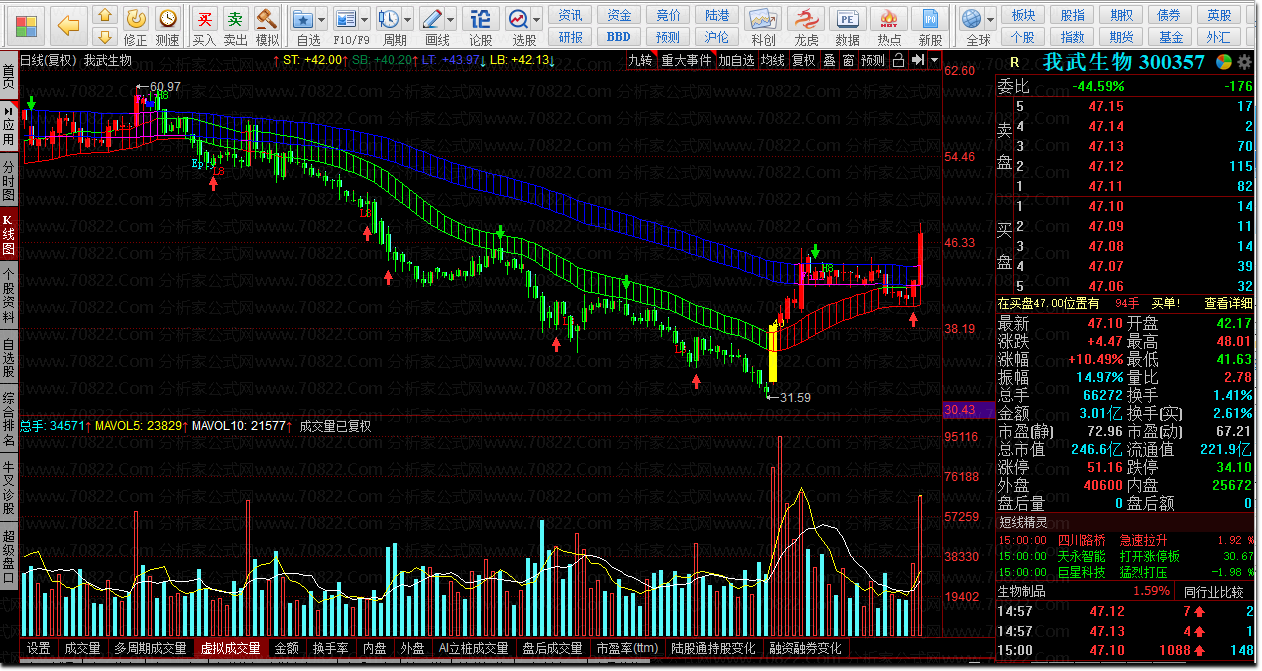1262x671 pixels.
Task: Open the 测速 speed test tool
Action: pos(168,26)
